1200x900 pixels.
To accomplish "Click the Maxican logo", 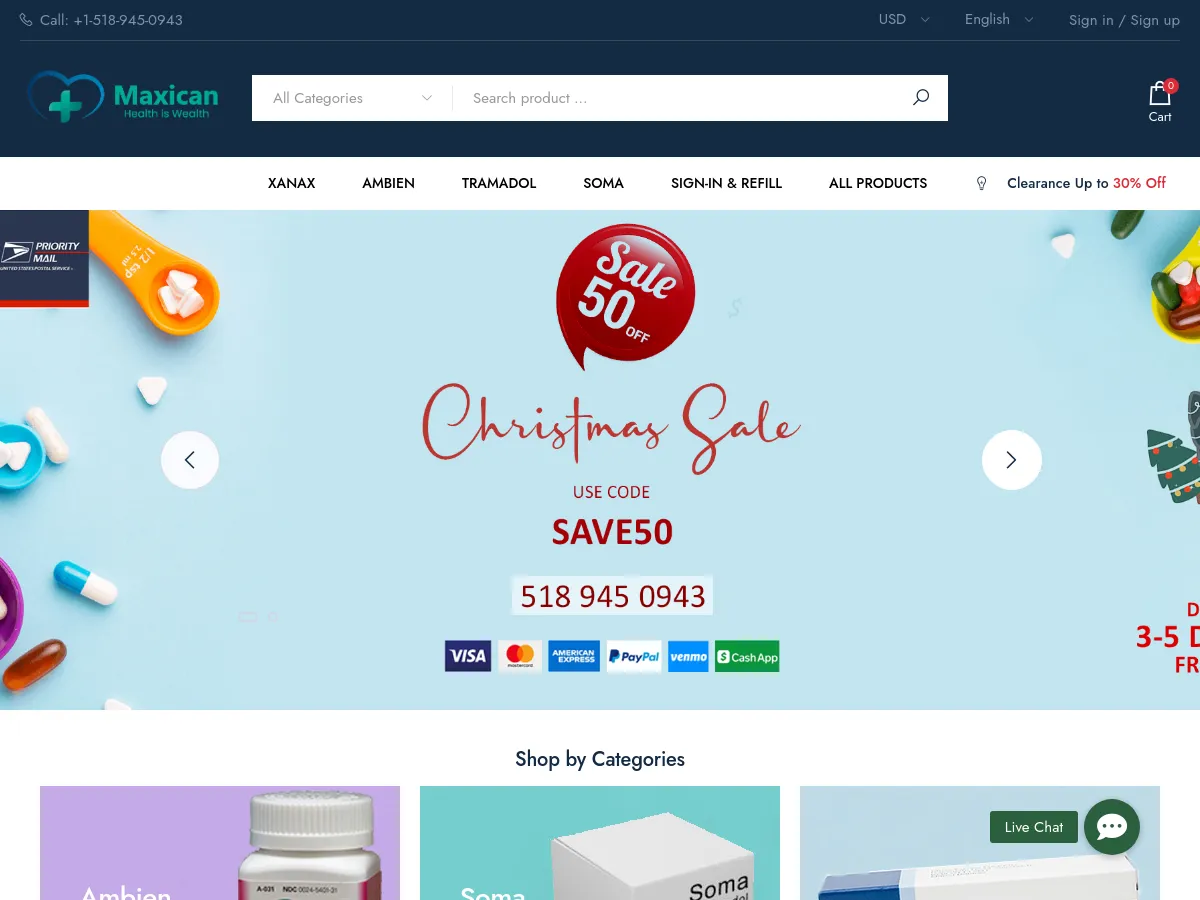I will 122,97.
